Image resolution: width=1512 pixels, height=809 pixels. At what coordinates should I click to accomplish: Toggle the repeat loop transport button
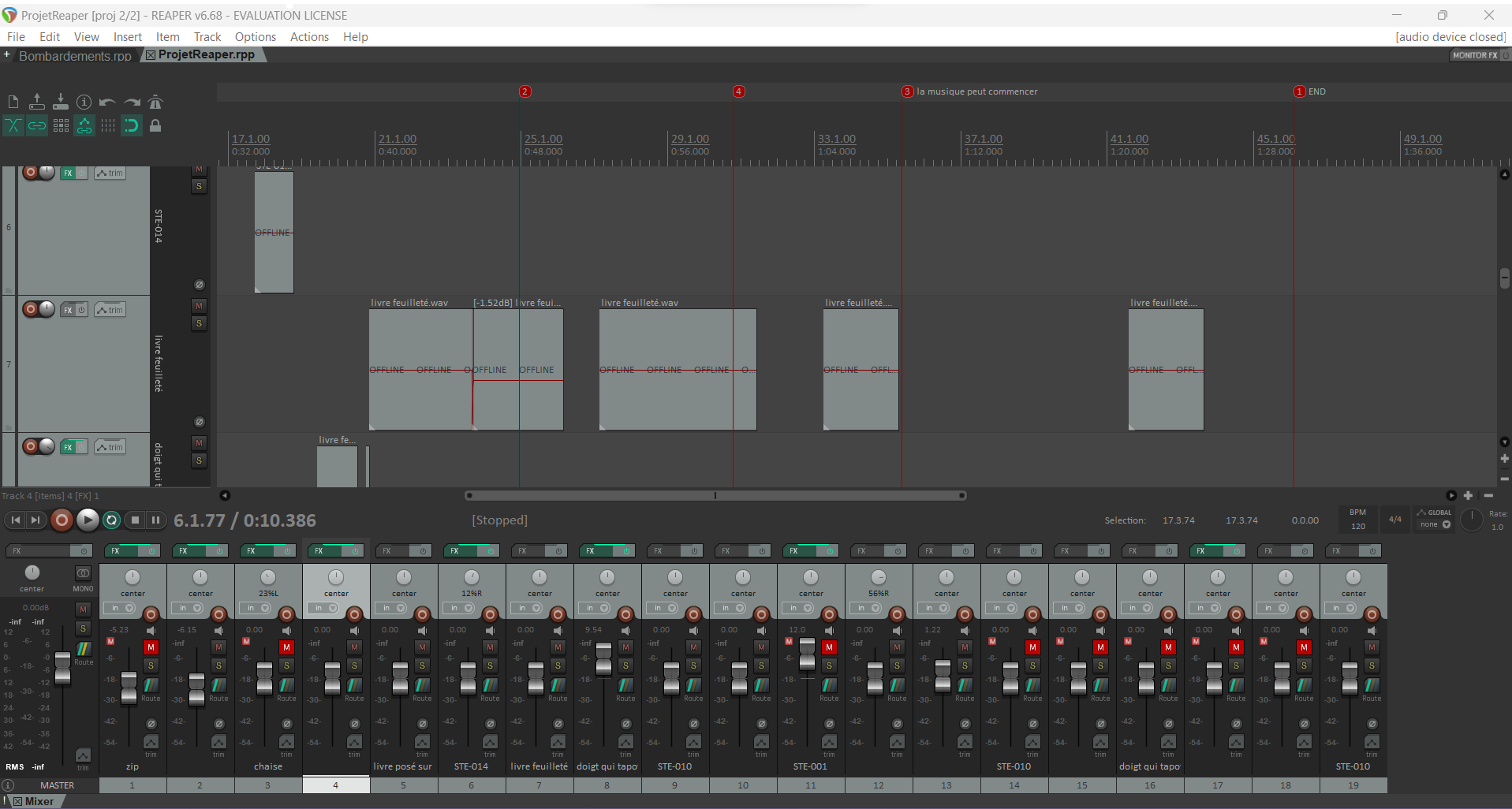[112, 520]
